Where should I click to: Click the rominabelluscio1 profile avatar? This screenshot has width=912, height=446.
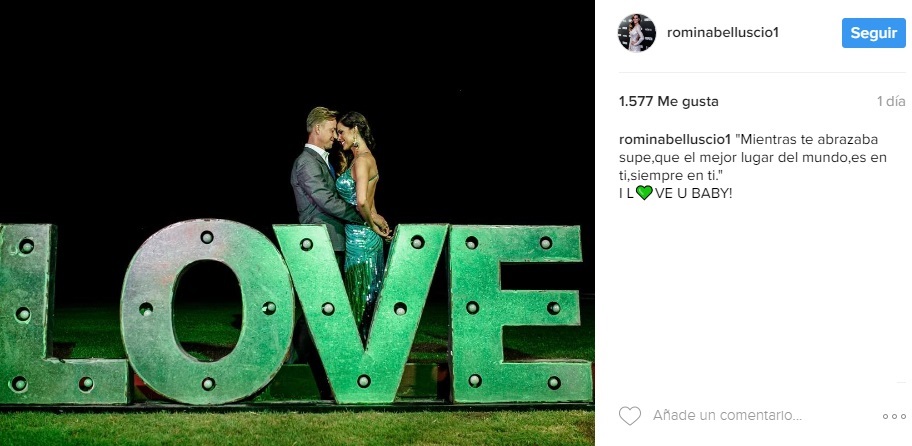(637, 33)
